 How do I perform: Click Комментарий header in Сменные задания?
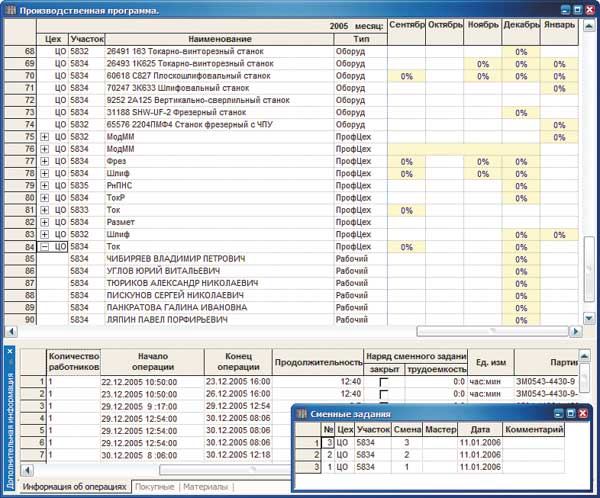(x=534, y=429)
